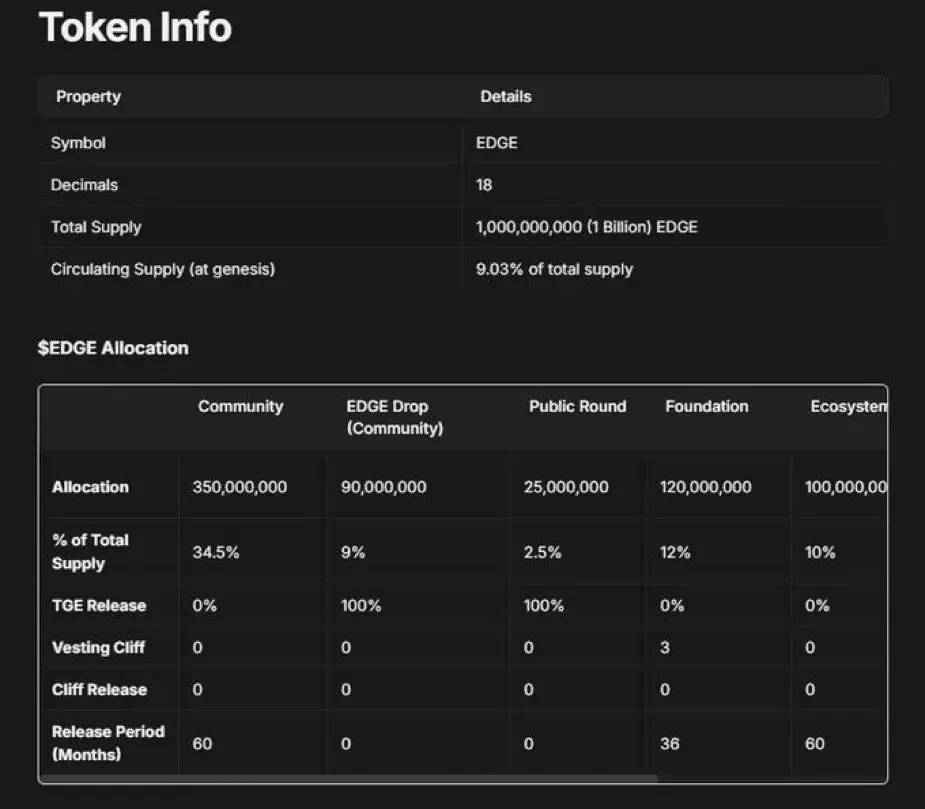Click the horizontal scrollbar under allocation table
The height and width of the screenshot is (809, 925).
(349, 778)
